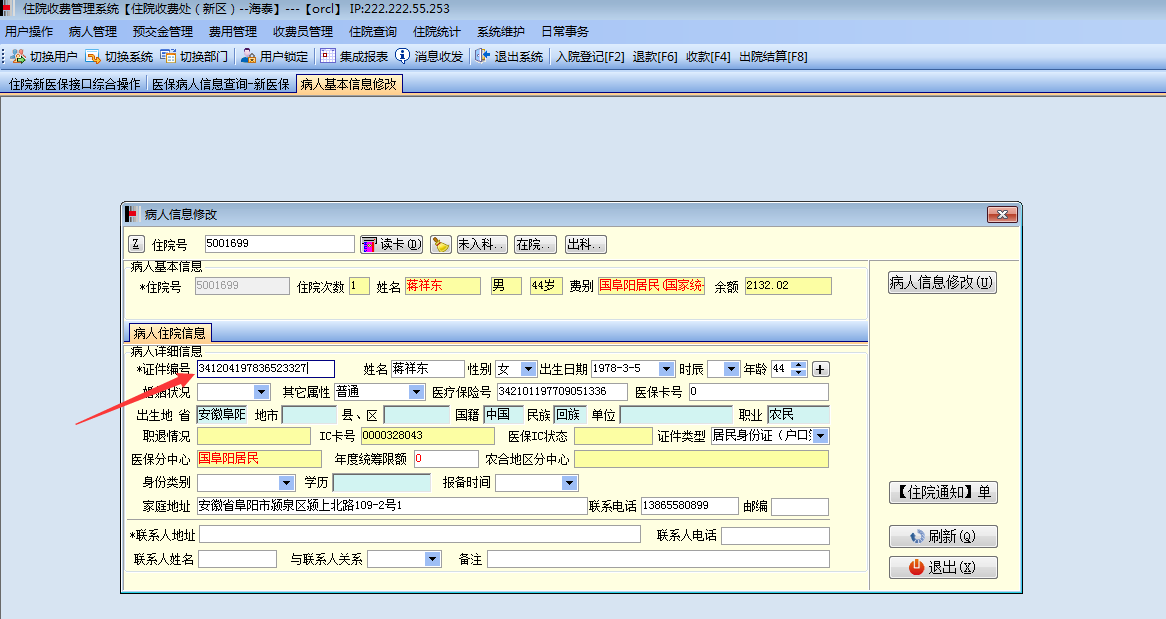Open 集成报表 integrated reports icon
Image resolution: width=1166 pixels, height=619 pixels.
tap(328, 57)
